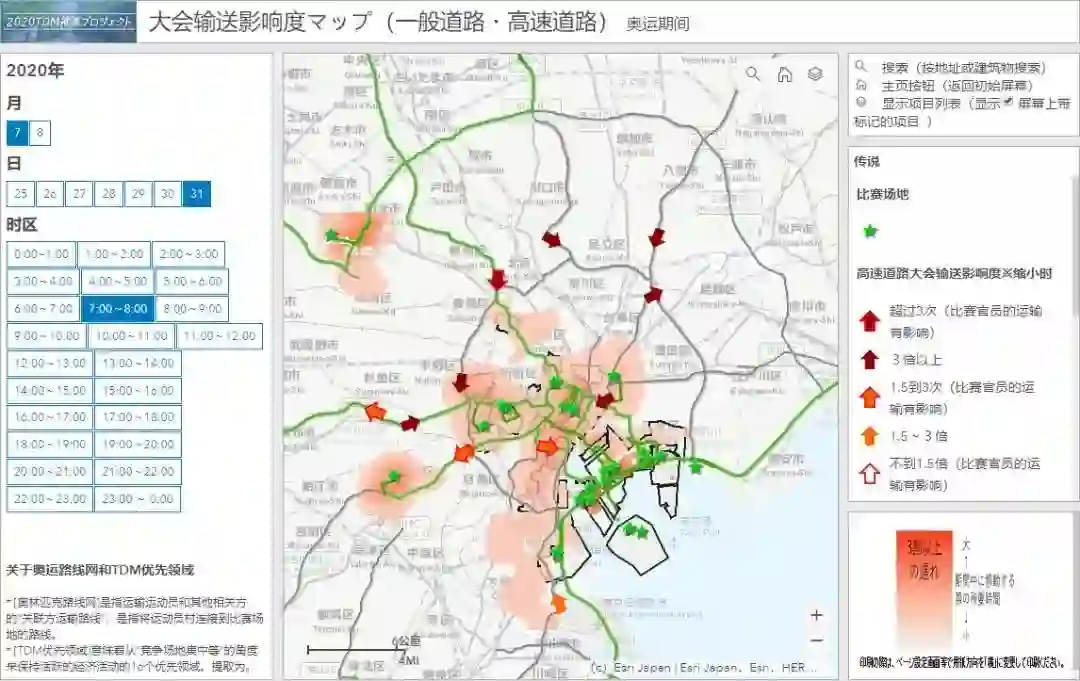Image resolution: width=1080 pixels, height=681 pixels.
Task: Open the layer list icon on map
Action: [x=815, y=74]
